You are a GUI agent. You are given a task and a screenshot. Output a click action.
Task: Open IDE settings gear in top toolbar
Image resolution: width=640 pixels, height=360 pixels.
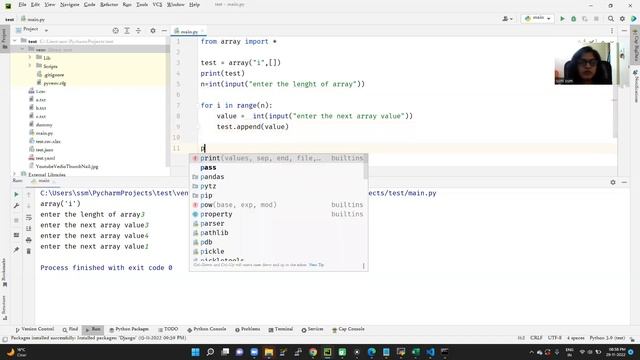coord(622,19)
